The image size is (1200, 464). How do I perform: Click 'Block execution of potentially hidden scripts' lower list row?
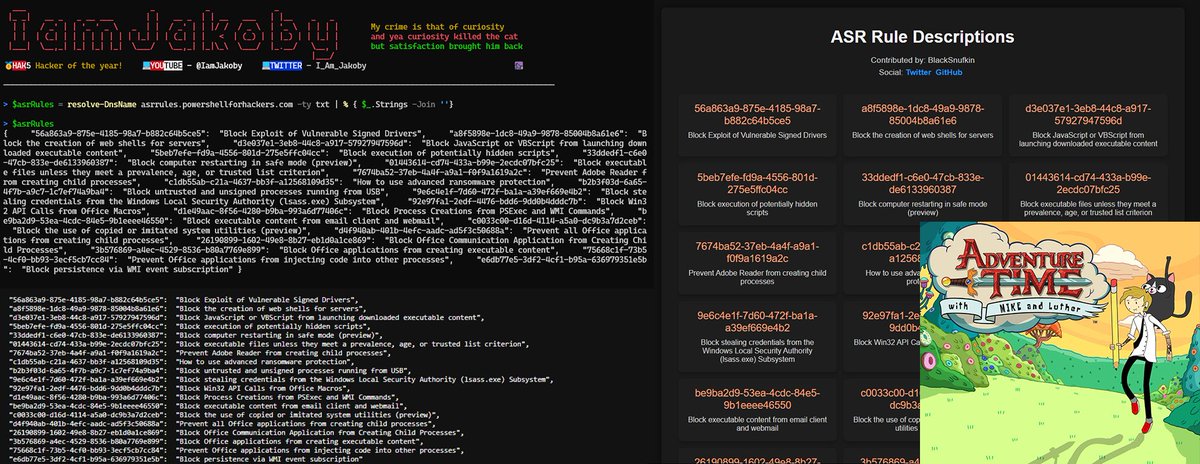pyautogui.click(x=274, y=326)
